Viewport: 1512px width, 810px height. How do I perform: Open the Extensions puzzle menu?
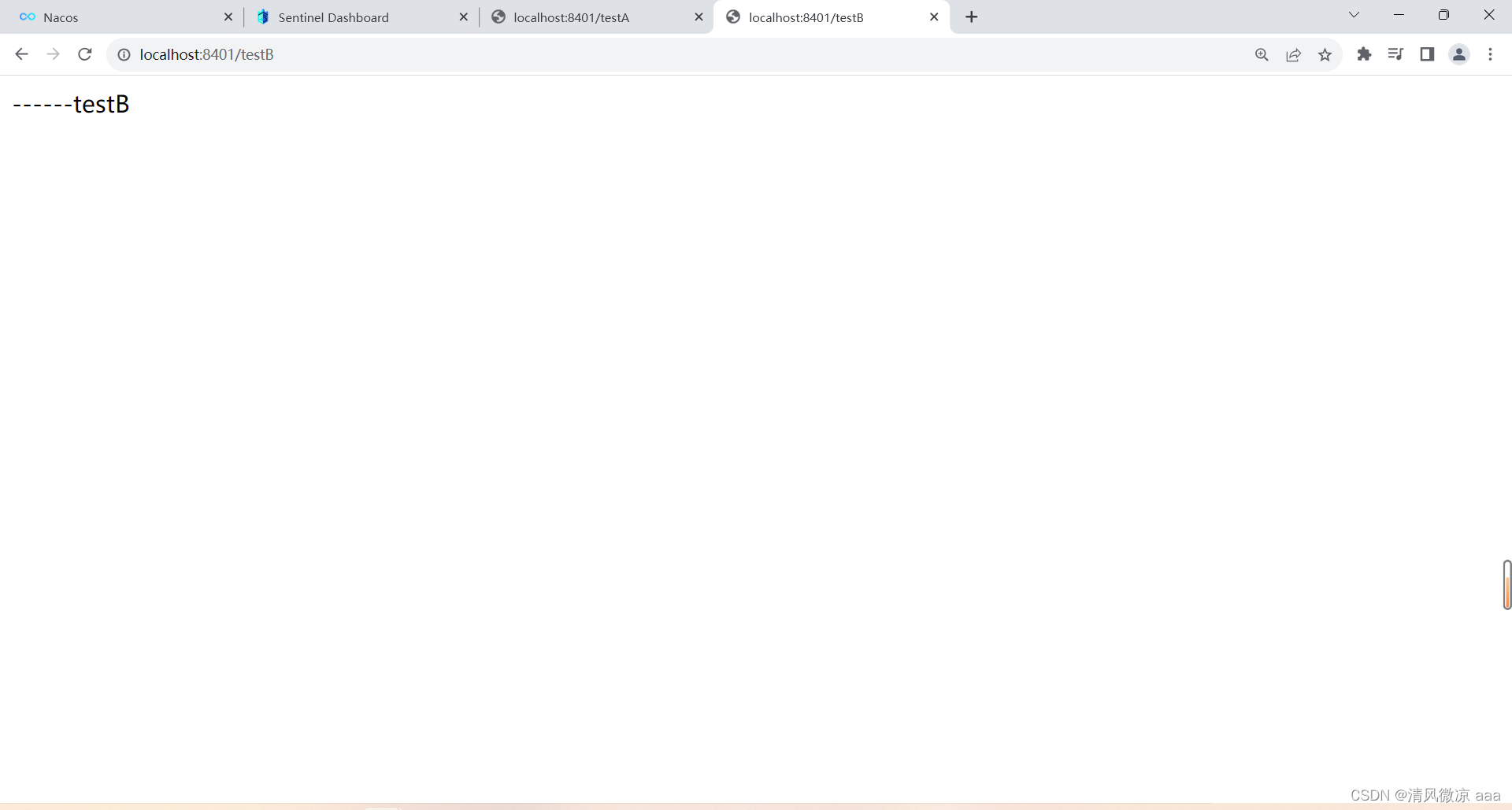(x=1364, y=54)
